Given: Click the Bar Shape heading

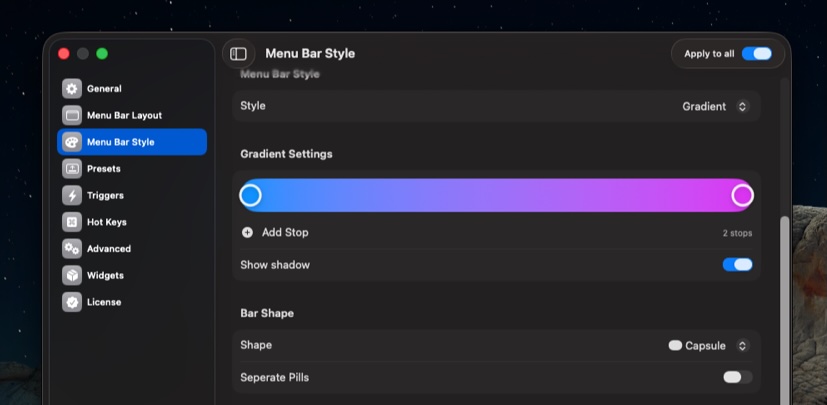Looking at the screenshot, I should pos(267,313).
